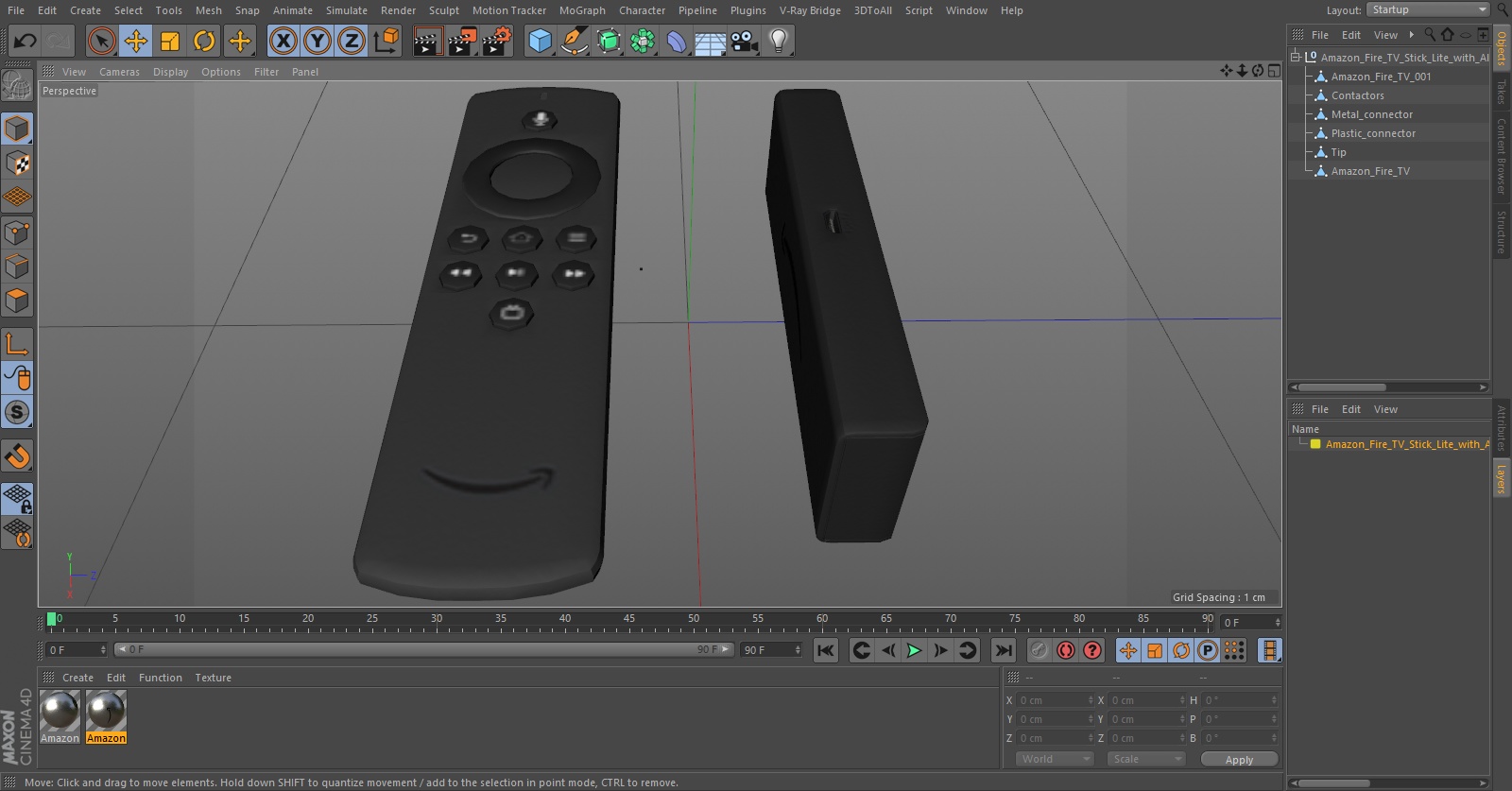Toggle the coordinate system icon
The height and width of the screenshot is (791, 1512).
[x=387, y=41]
